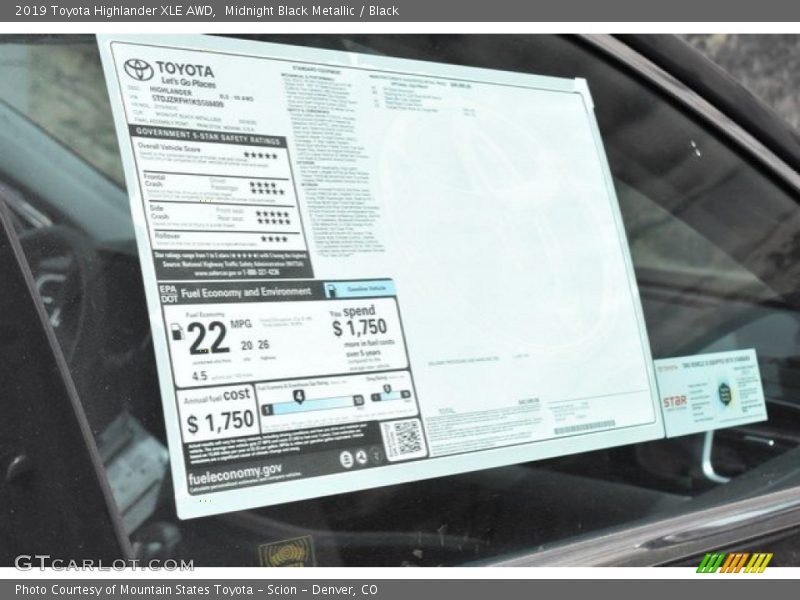800x600 pixels.
Task: Click the 'HIGHLANDER' model name text
Action: [x=170, y=91]
